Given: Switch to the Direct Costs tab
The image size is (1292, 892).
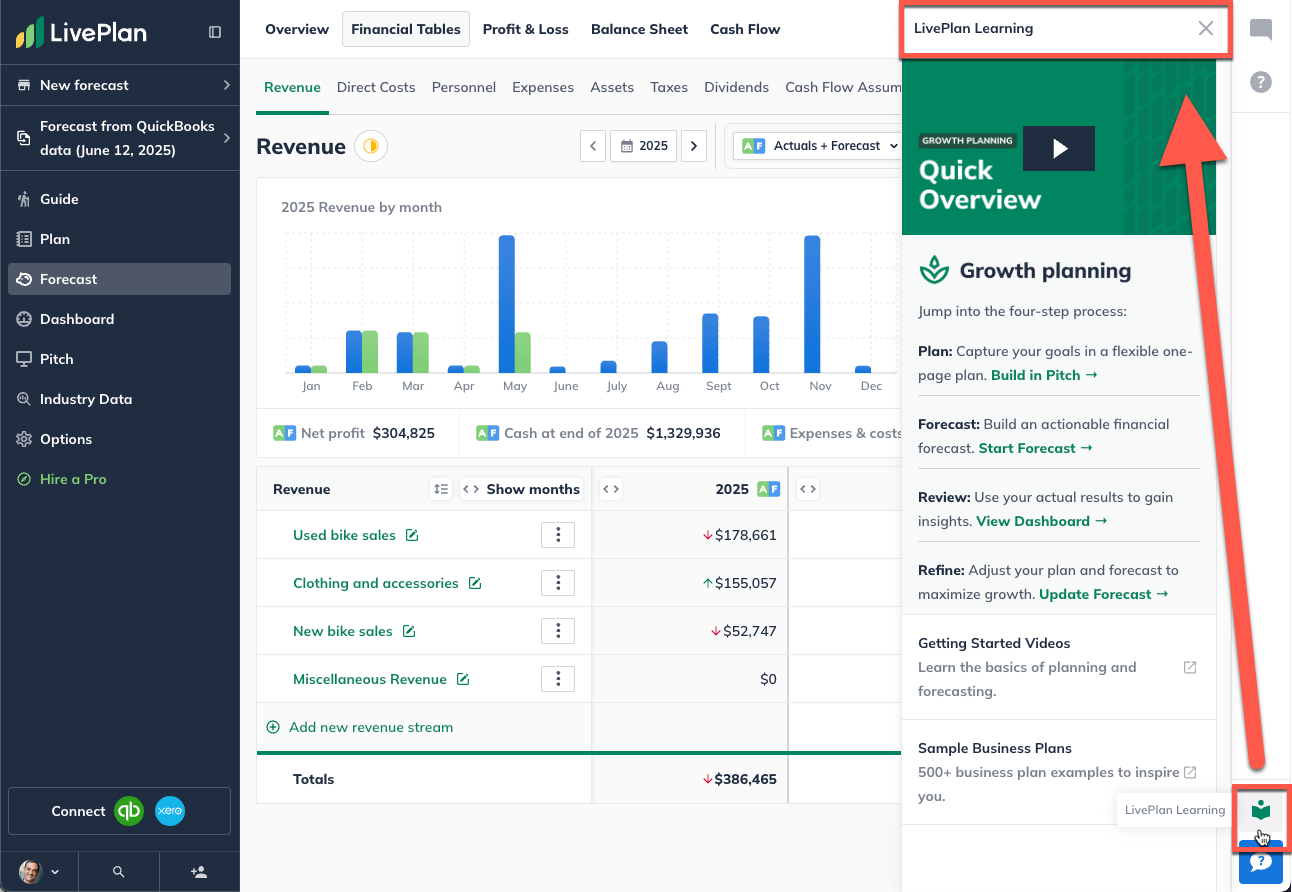Looking at the screenshot, I should pos(376,87).
